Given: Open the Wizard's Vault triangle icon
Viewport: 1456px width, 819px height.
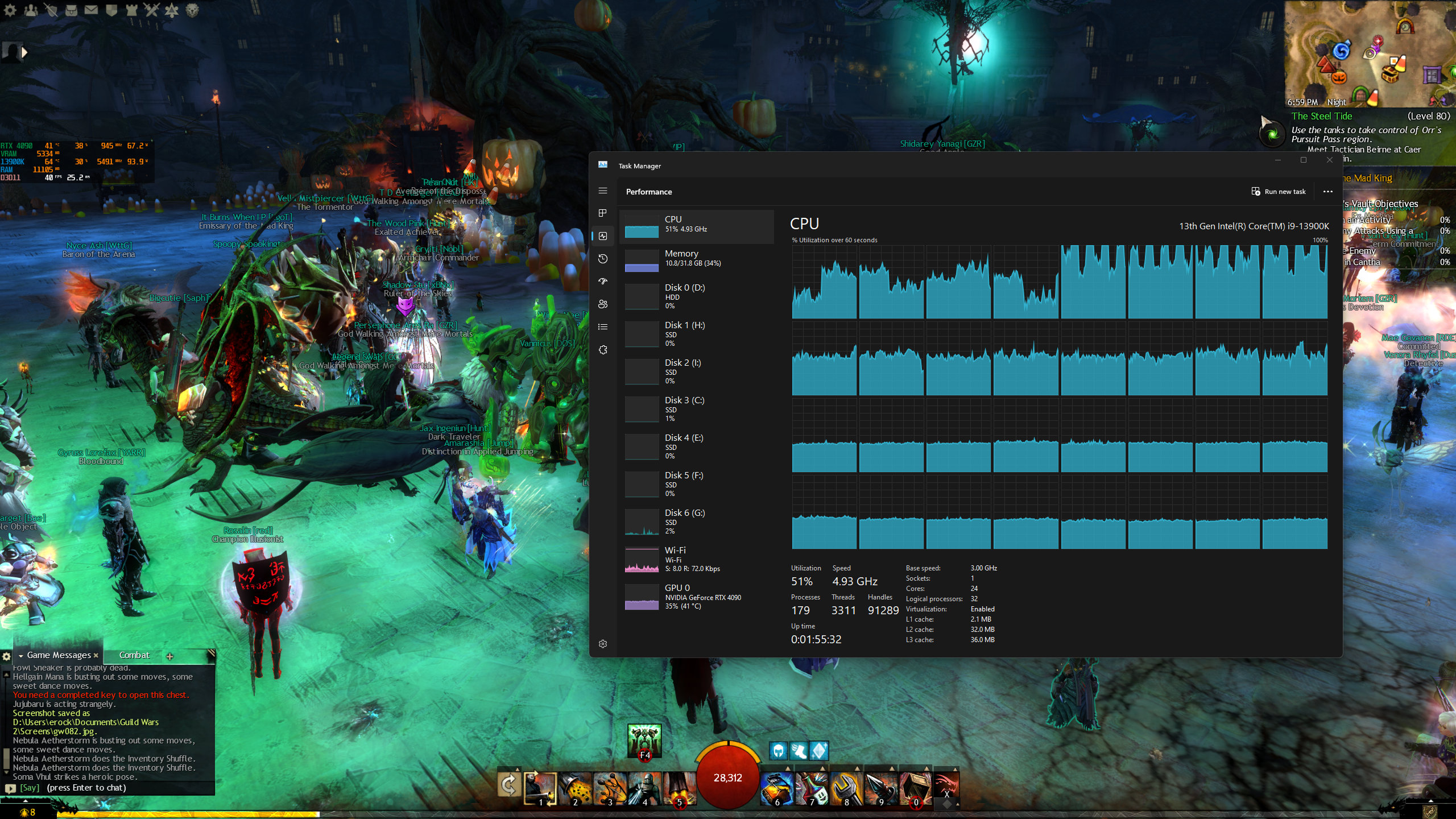Looking at the screenshot, I should click(x=172, y=10).
